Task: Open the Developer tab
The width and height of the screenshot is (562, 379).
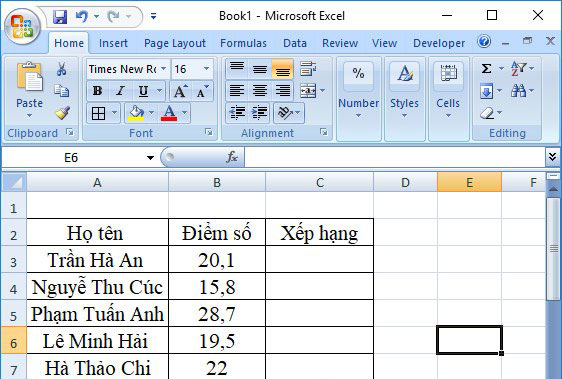Action: pos(439,43)
